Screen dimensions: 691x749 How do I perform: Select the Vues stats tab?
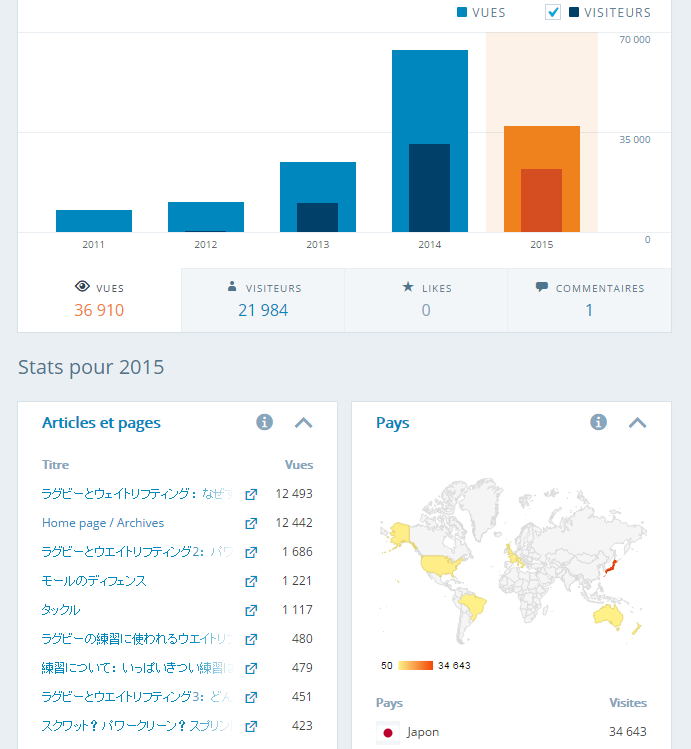pos(99,299)
